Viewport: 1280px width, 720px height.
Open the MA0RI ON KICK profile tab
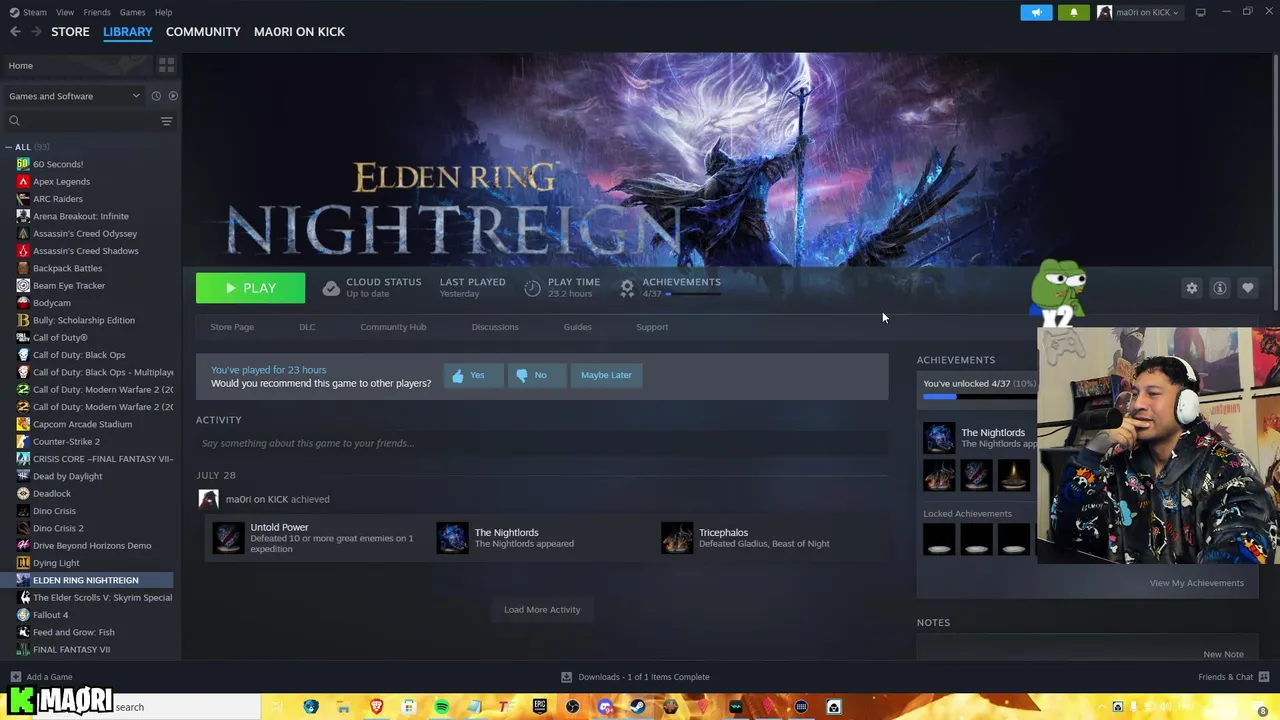click(x=299, y=32)
